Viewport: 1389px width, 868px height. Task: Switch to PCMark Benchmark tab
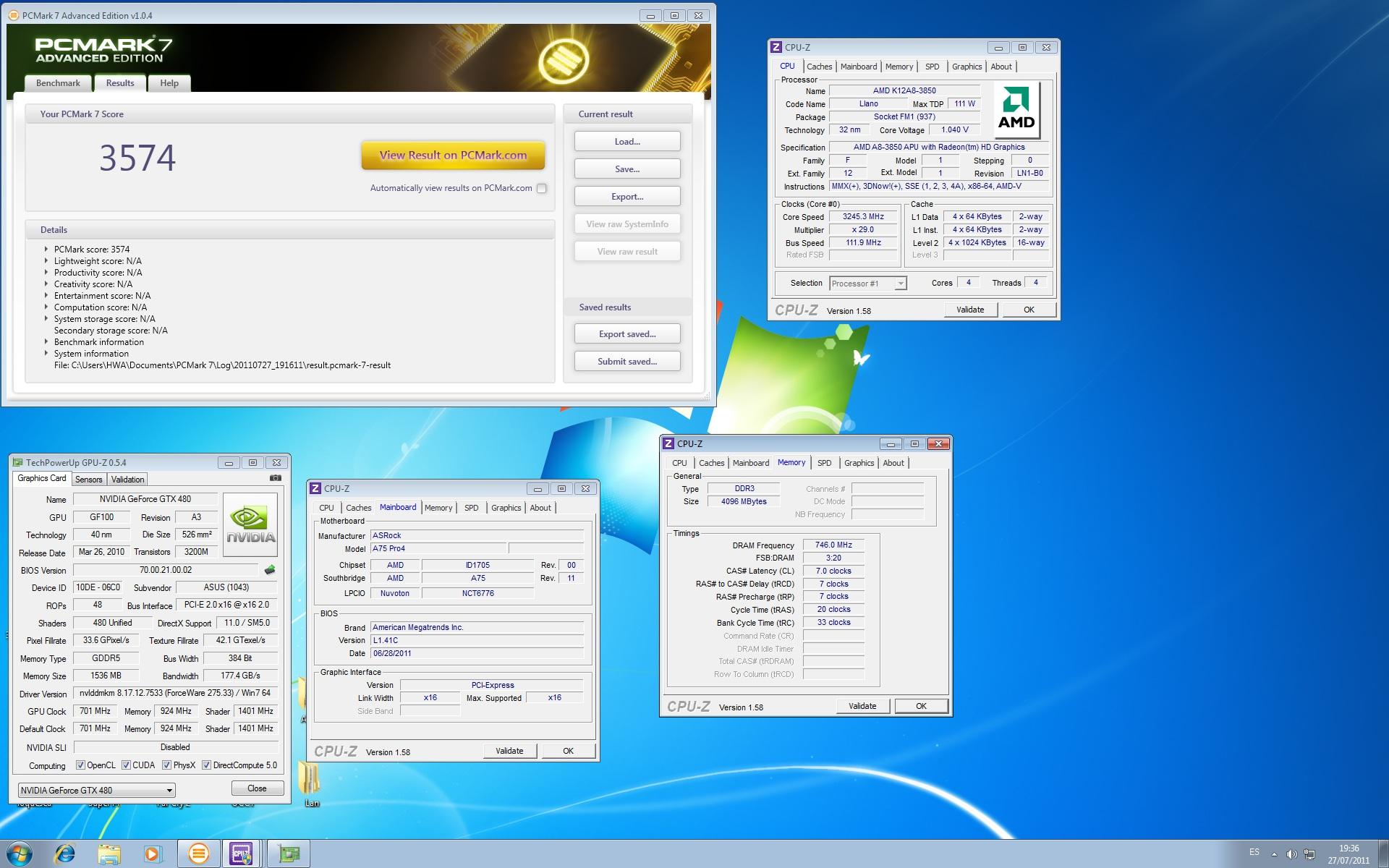coord(58,83)
